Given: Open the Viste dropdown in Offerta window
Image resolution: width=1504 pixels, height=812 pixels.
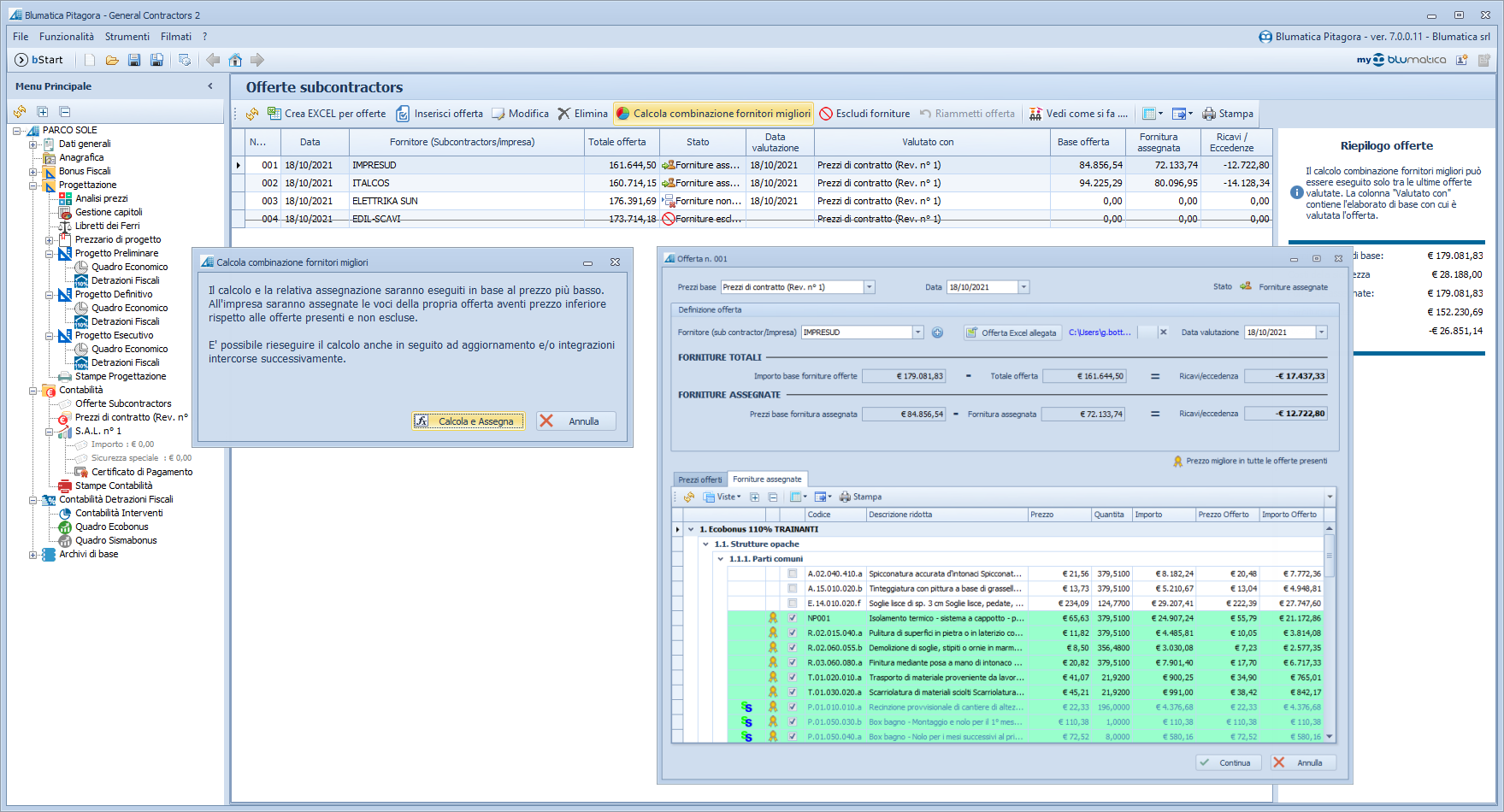Looking at the screenshot, I should point(722,497).
